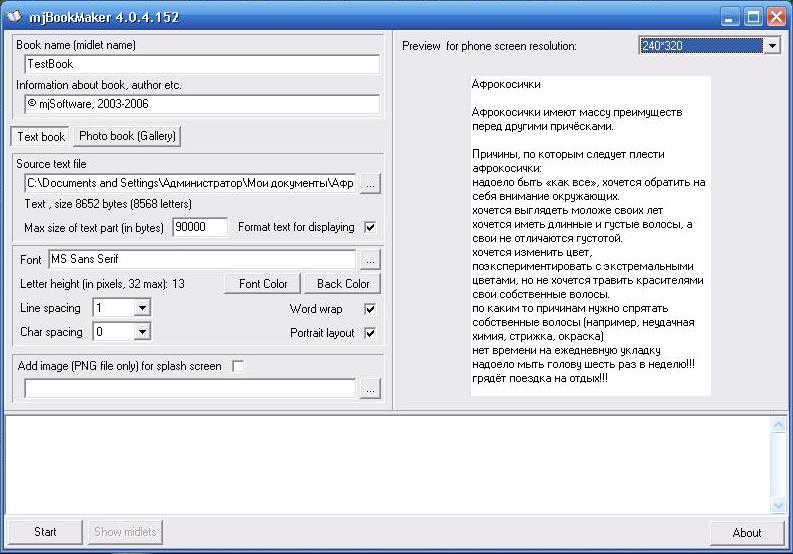This screenshot has height=554, width=793.
Task: Choose Back Color for background
Action: 343,284
